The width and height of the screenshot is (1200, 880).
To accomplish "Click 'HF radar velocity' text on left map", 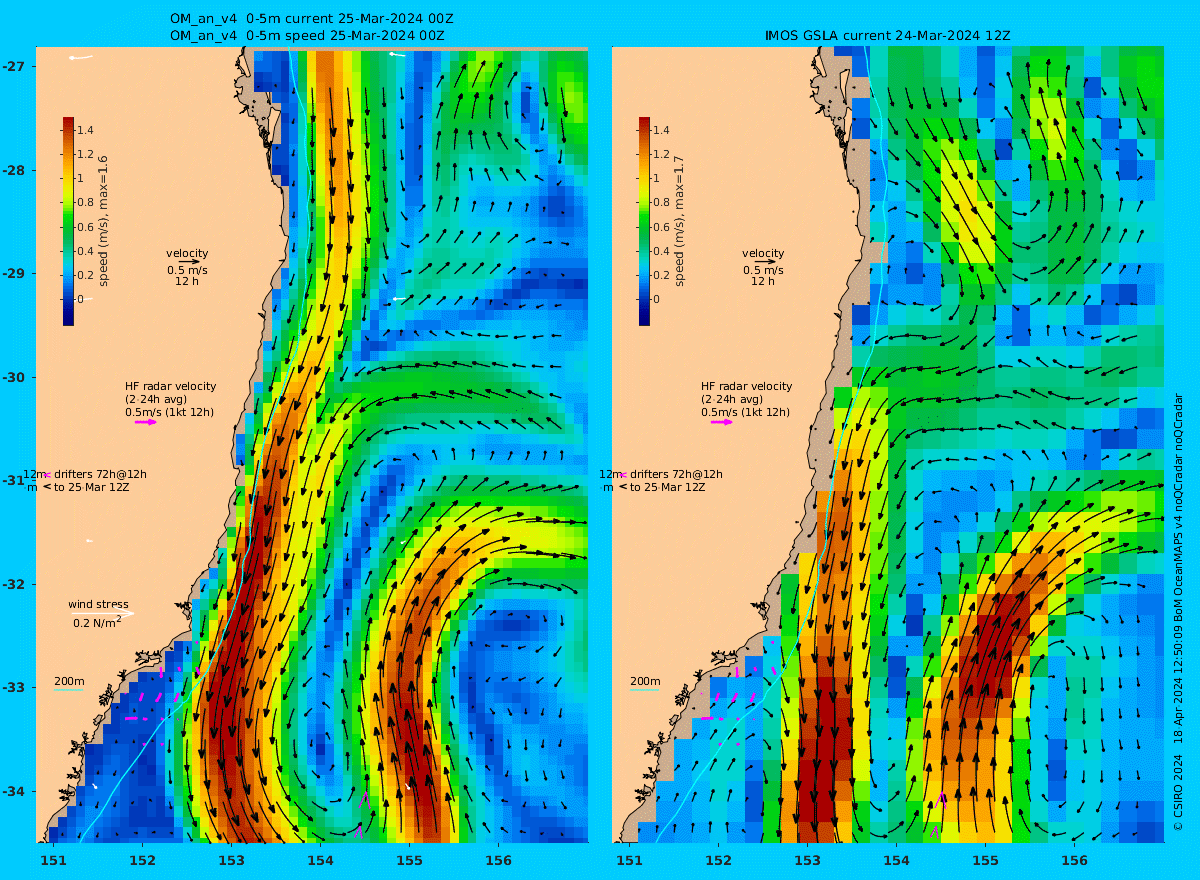I will point(170,386).
